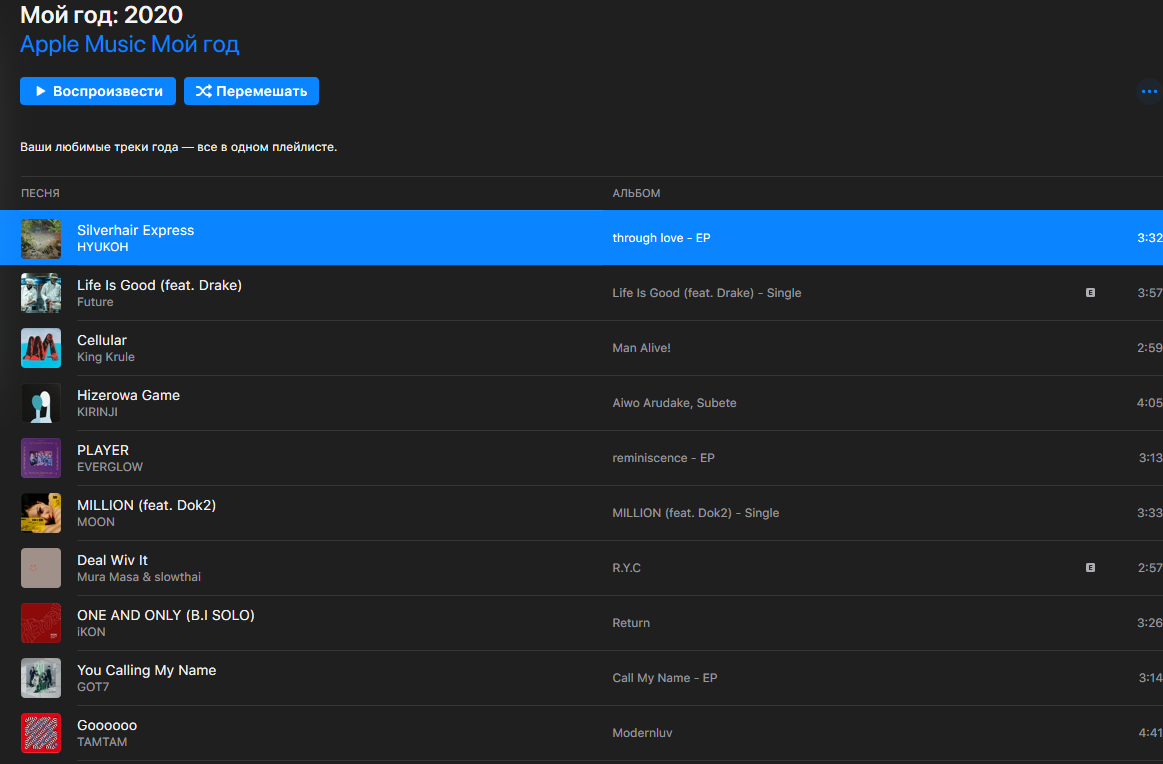Click the ПЕСНЯ column header
Viewport: 1163px width, 764px height.
click(40, 193)
